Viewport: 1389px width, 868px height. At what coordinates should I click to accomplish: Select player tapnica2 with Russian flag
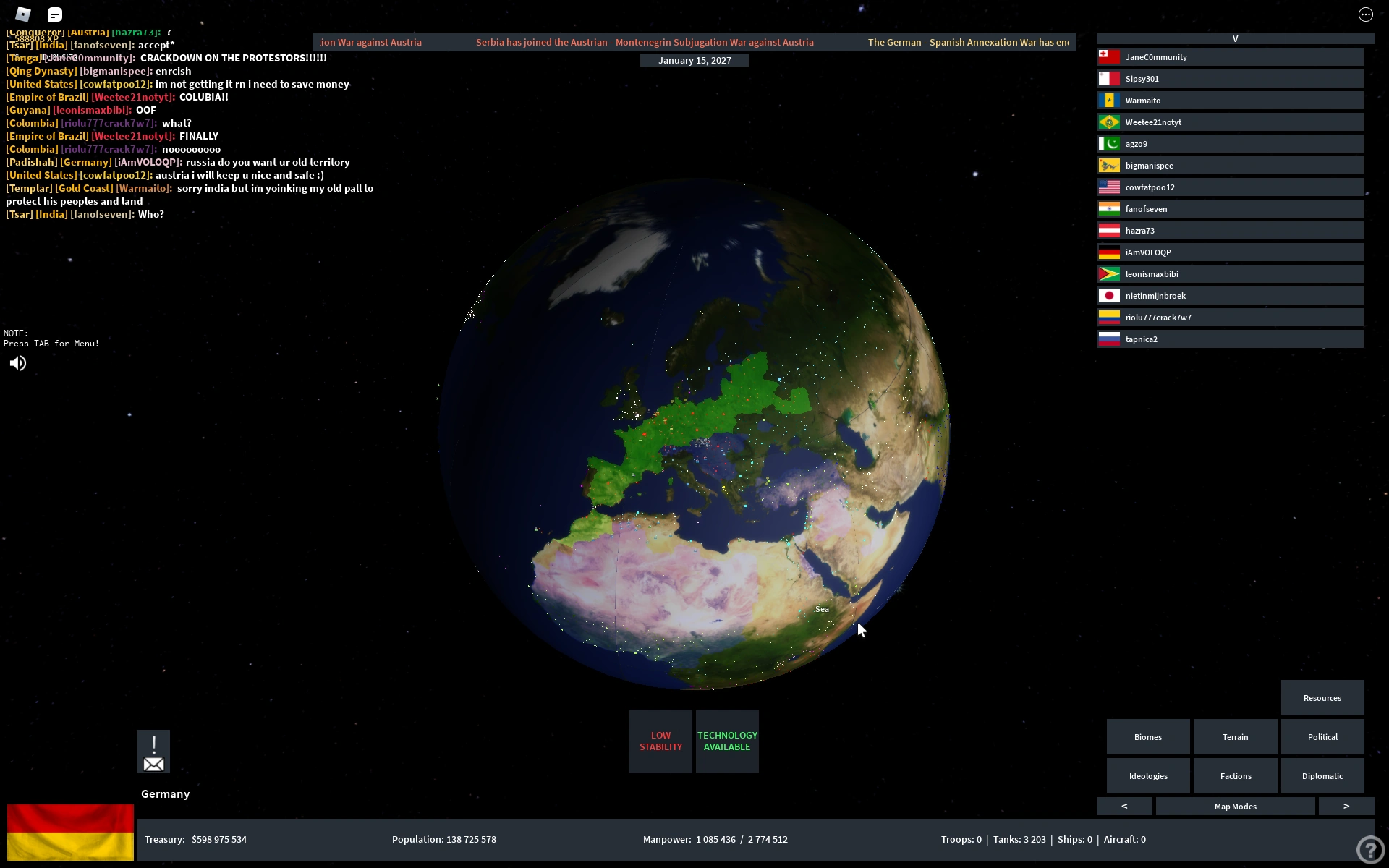[x=1230, y=339]
